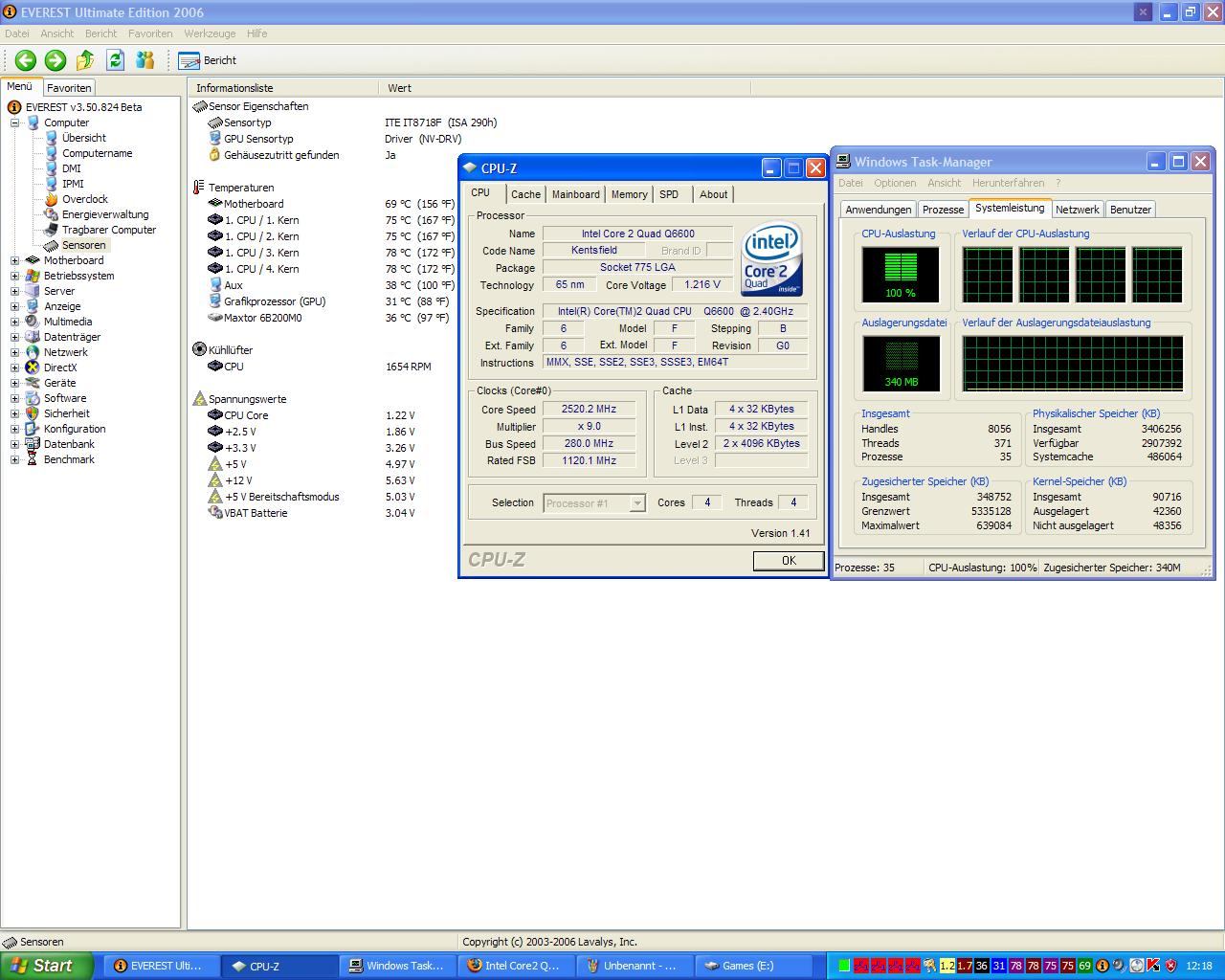
Task: Expand the Betriebssystem tree node
Action: pos(14,276)
